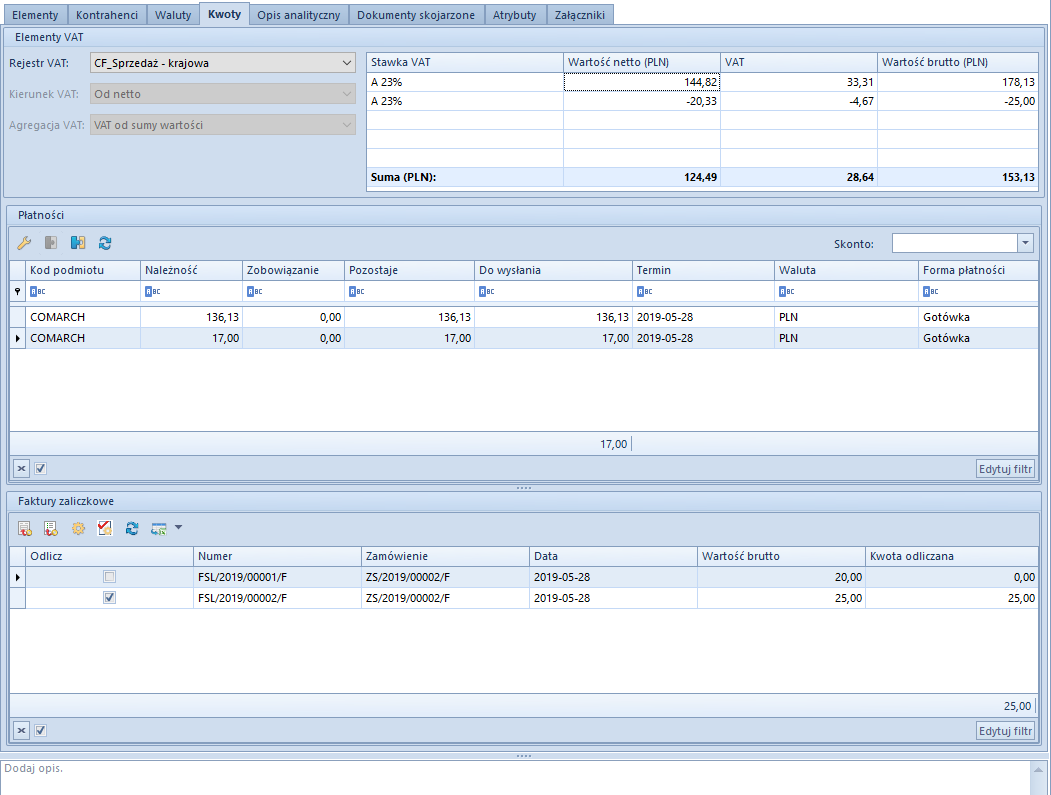The height and width of the screenshot is (795, 1051).
Task: Click the invoice number FSL/2019/00002/F
Action: tap(243, 598)
